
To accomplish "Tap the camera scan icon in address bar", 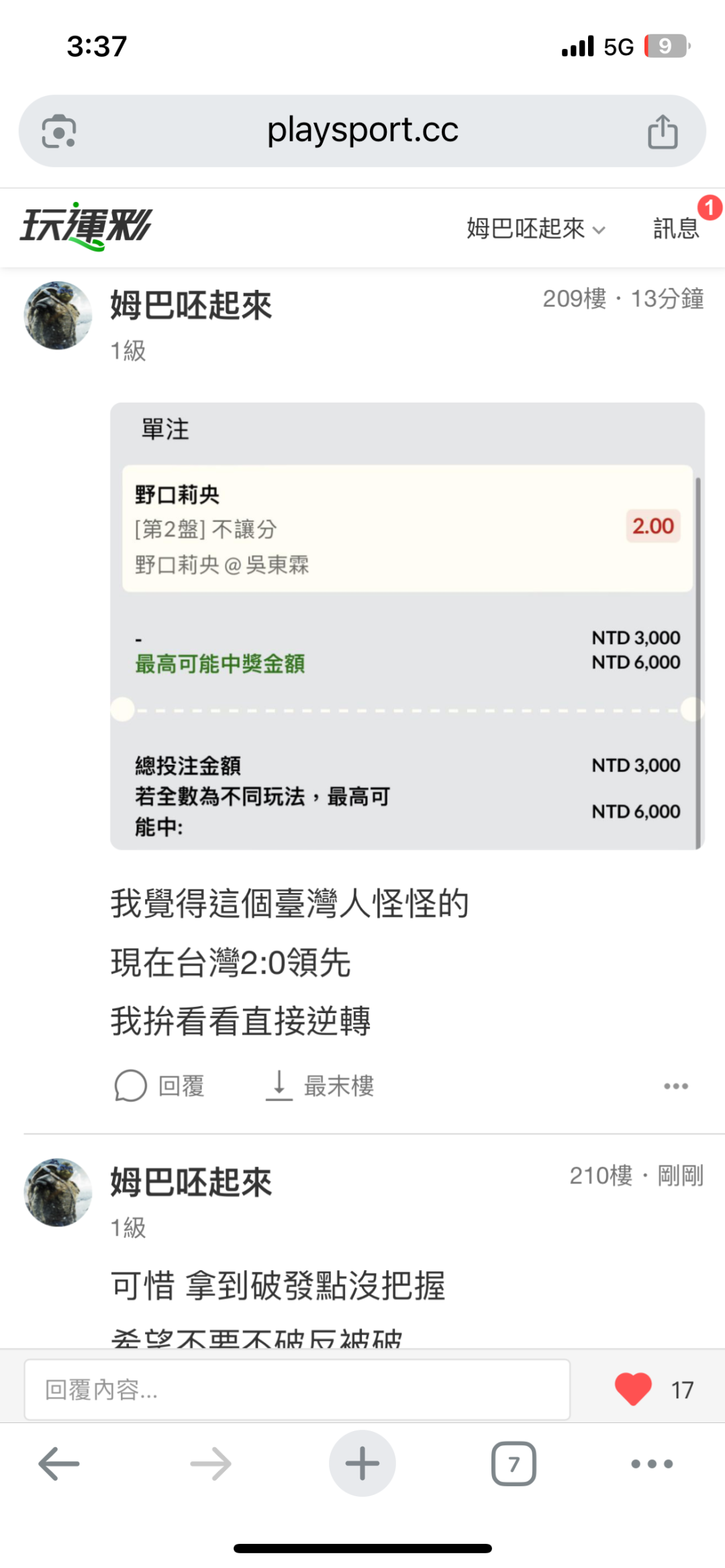I will [x=59, y=132].
